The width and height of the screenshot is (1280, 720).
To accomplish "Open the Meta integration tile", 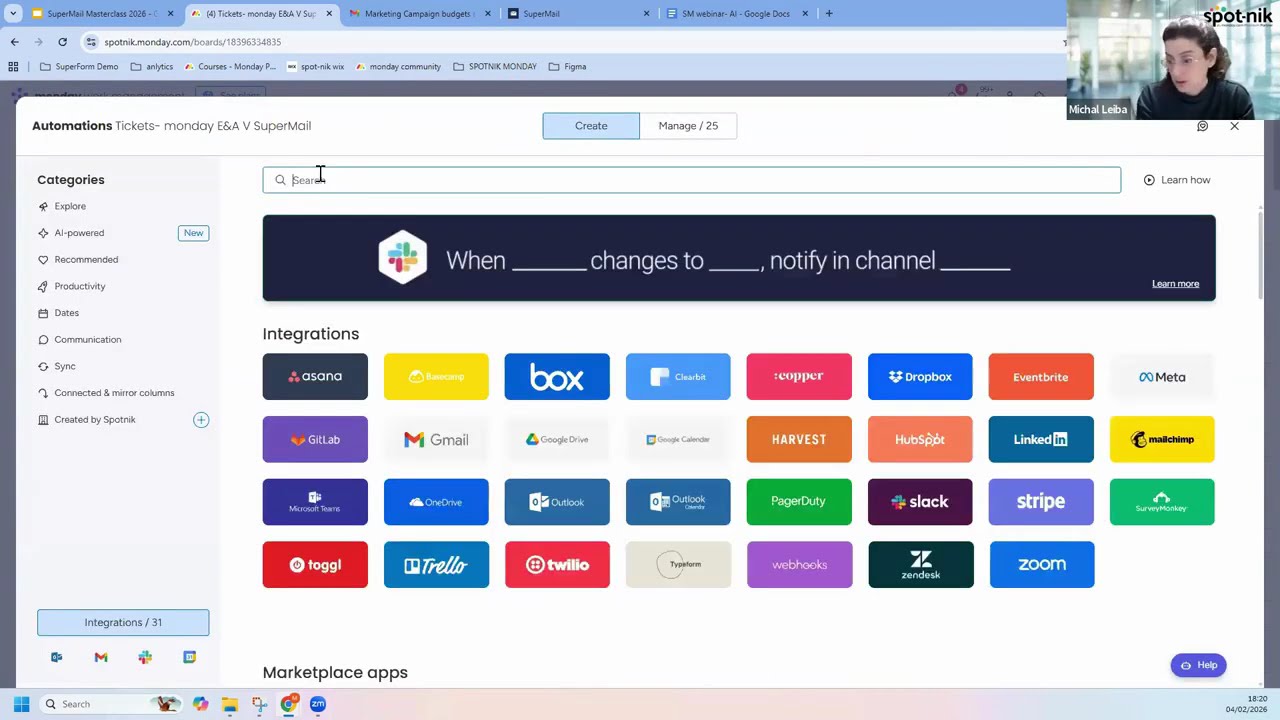I will 1162,376.
